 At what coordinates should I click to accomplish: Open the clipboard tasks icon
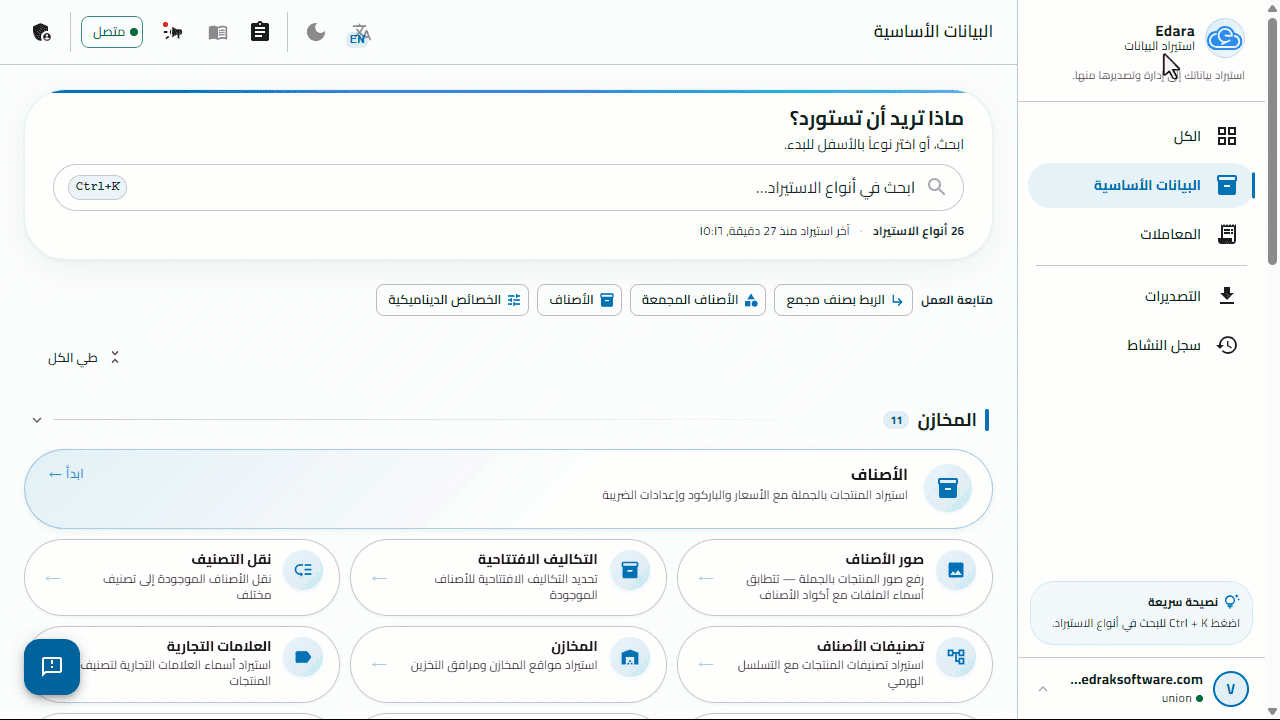[260, 32]
